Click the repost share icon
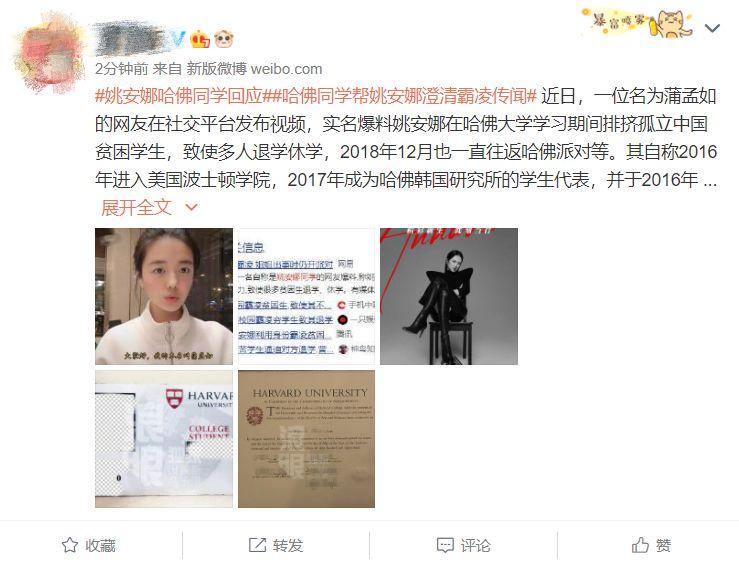The image size is (739, 567). 257,545
